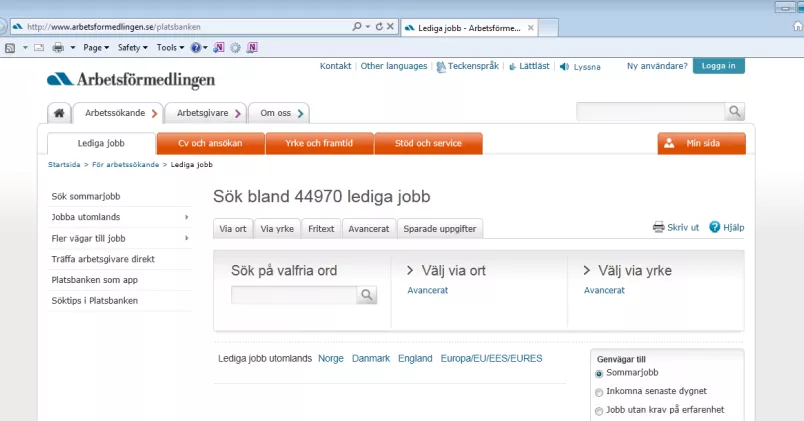Open the Cv och ansökan tab
This screenshot has height=421, width=804.
tap(210, 143)
